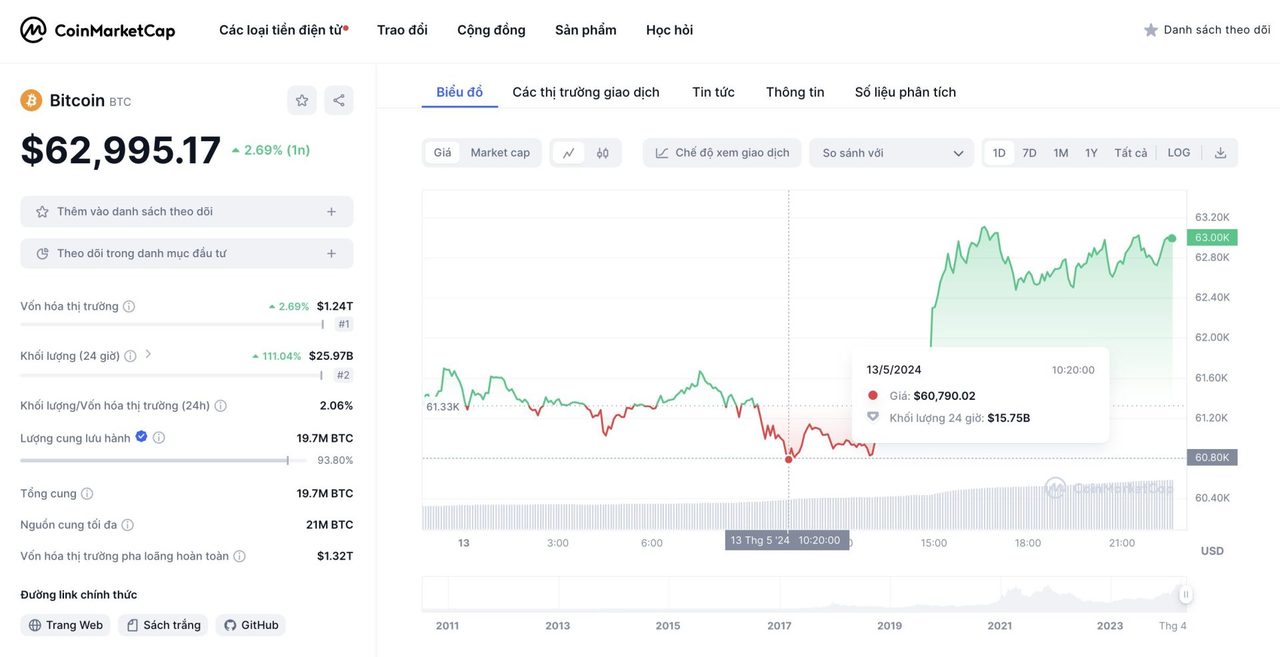Select the Market cap chart mode
The width and height of the screenshot is (1280, 657).
(500, 153)
